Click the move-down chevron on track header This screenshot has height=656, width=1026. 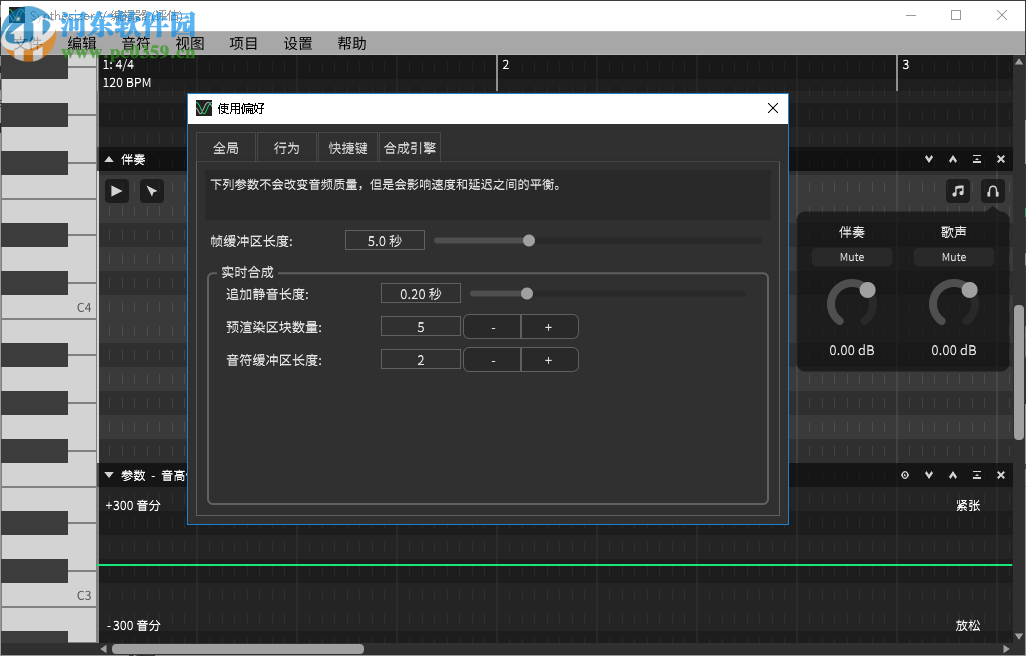point(928,158)
